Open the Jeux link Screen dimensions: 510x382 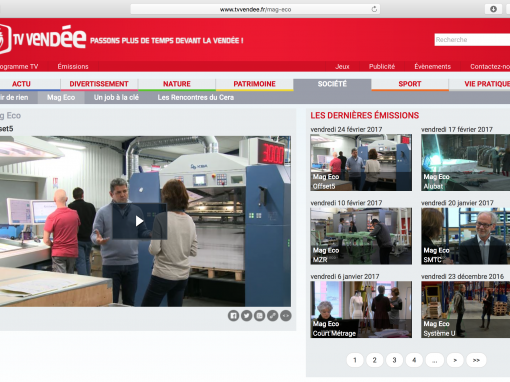pos(342,66)
